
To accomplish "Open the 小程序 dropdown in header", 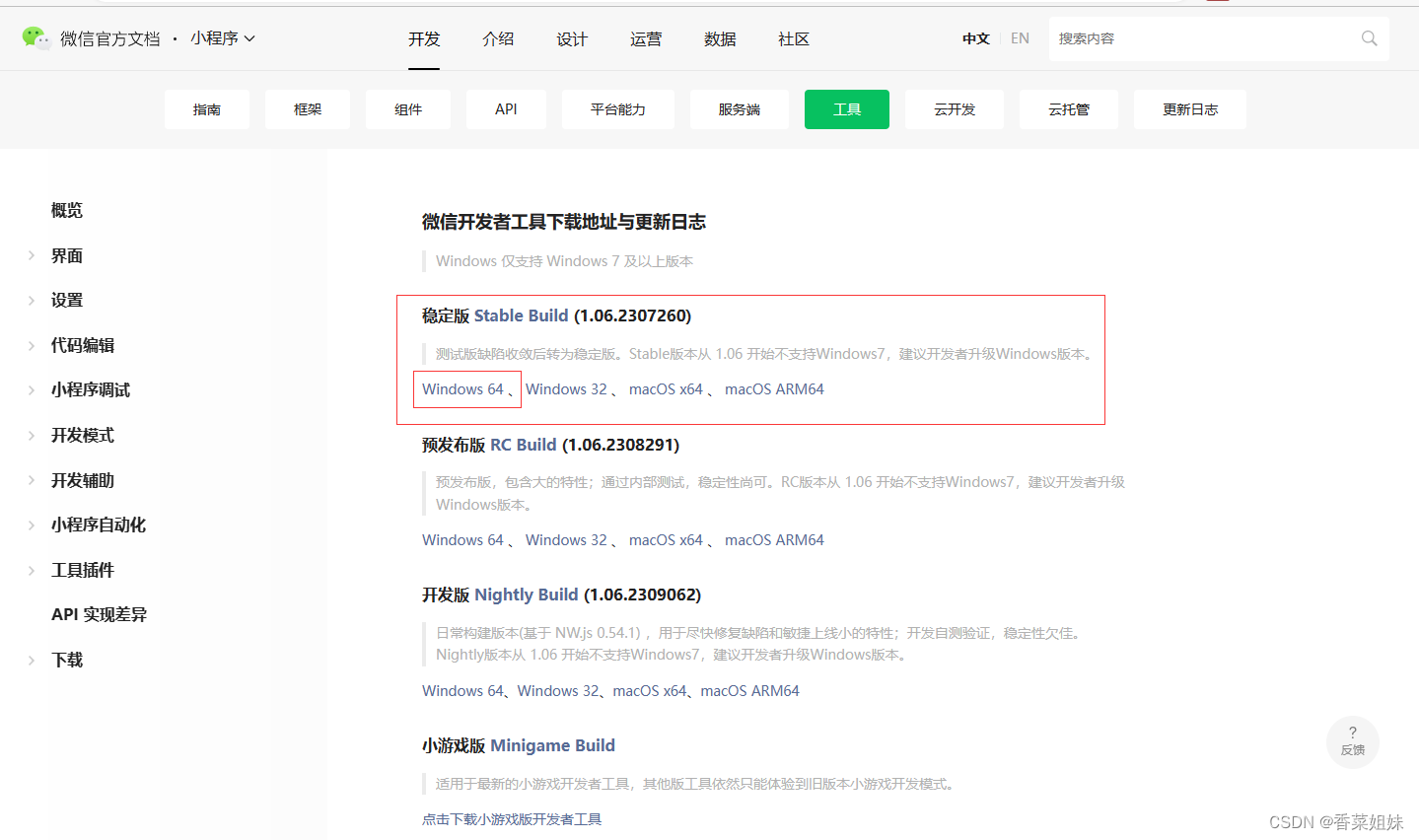I will click(223, 38).
